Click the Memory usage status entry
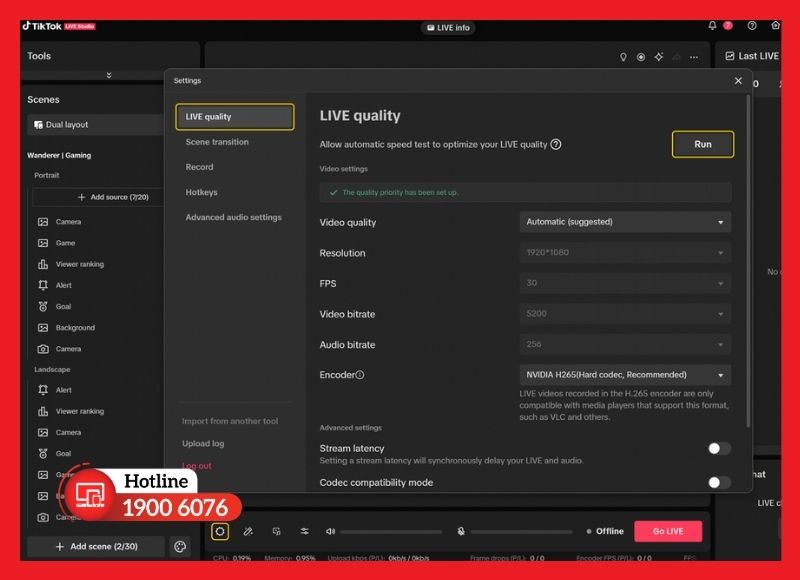This screenshot has width=800, height=580. point(290,558)
